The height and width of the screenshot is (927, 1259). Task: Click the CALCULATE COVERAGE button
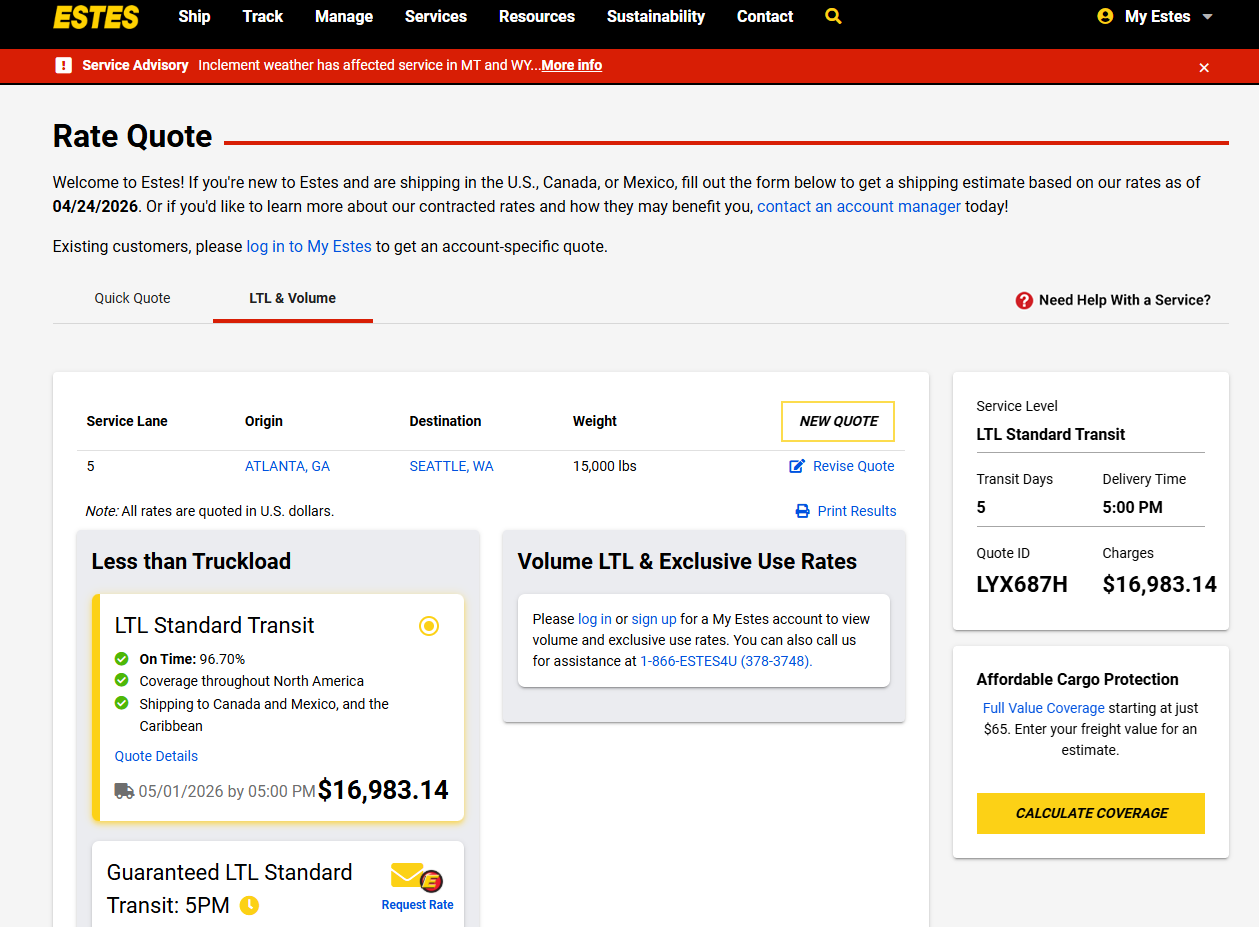1091,813
